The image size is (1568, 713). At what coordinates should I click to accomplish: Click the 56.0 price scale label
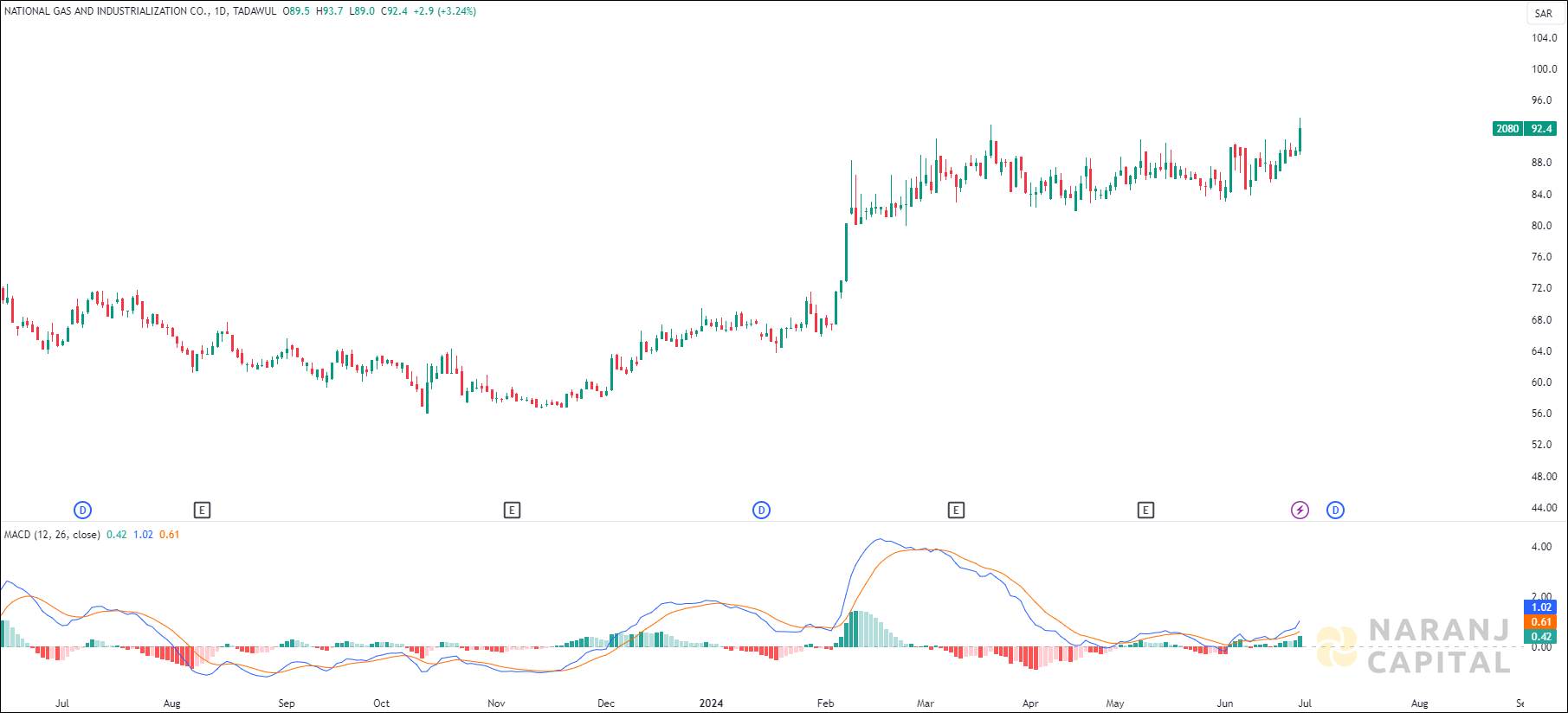tap(1541, 414)
